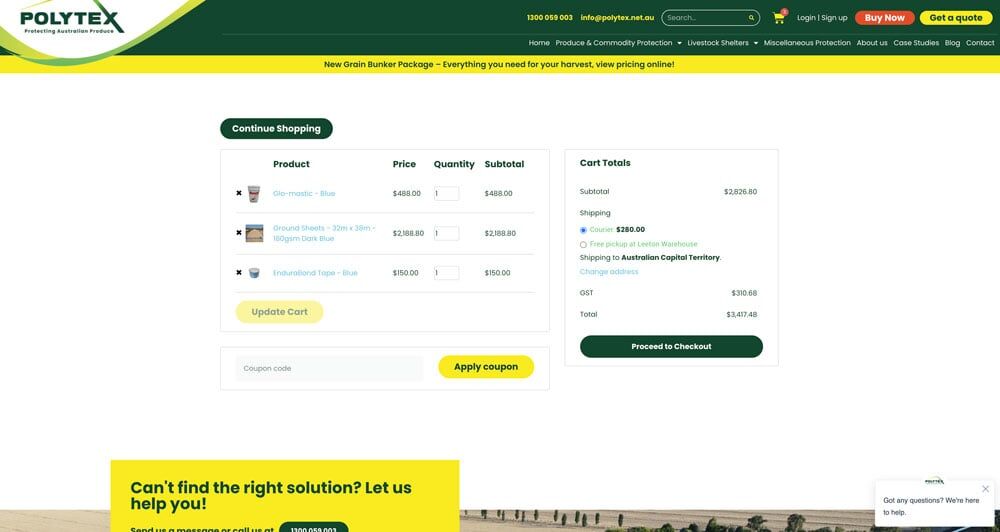This screenshot has height=532, width=1000.
Task: Open the Blog page
Action: [x=952, y=43]
